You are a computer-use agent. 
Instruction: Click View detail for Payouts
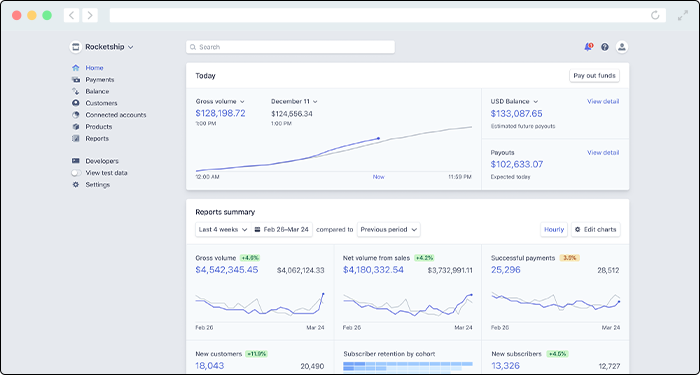603,153
